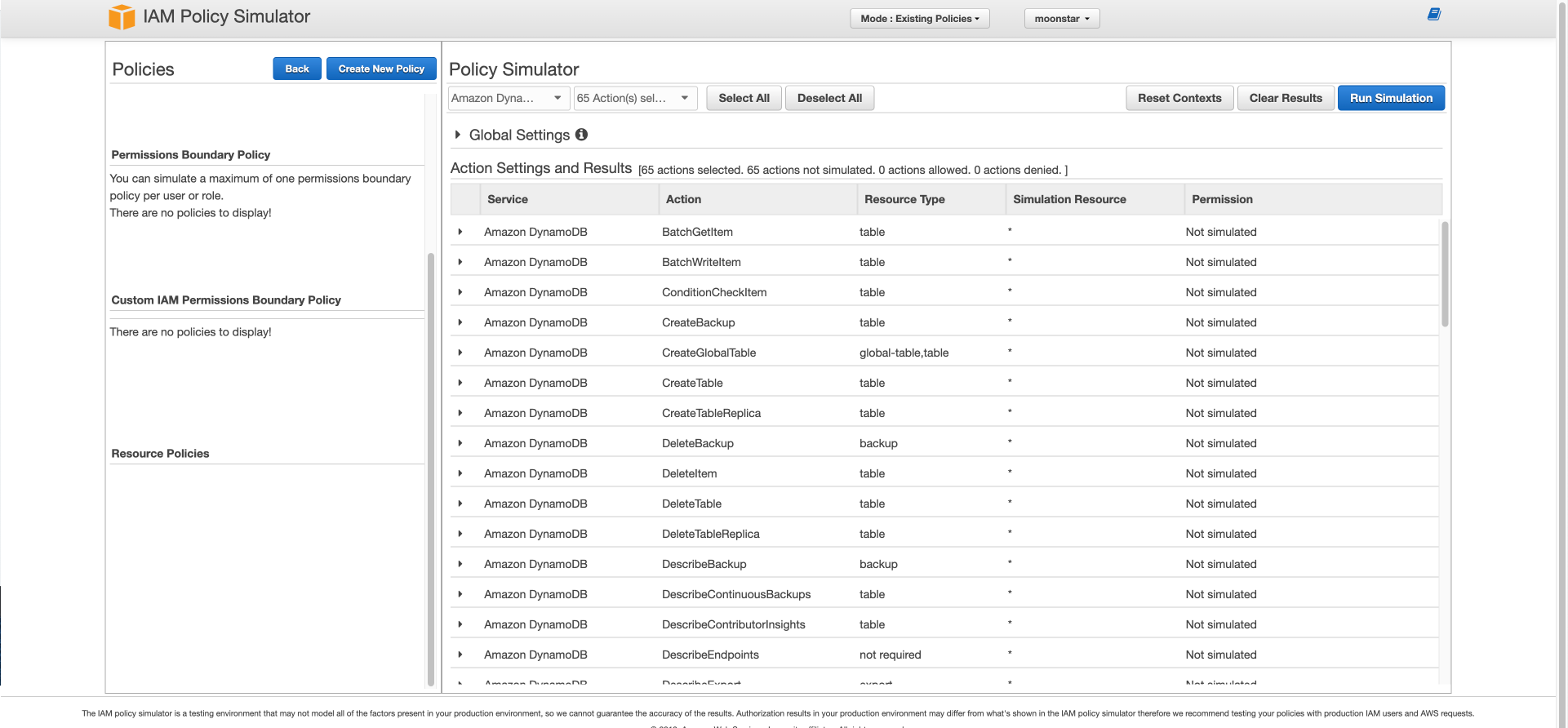Click the Back button
The width and height of the screenshot is (1568, 728).
297,69
